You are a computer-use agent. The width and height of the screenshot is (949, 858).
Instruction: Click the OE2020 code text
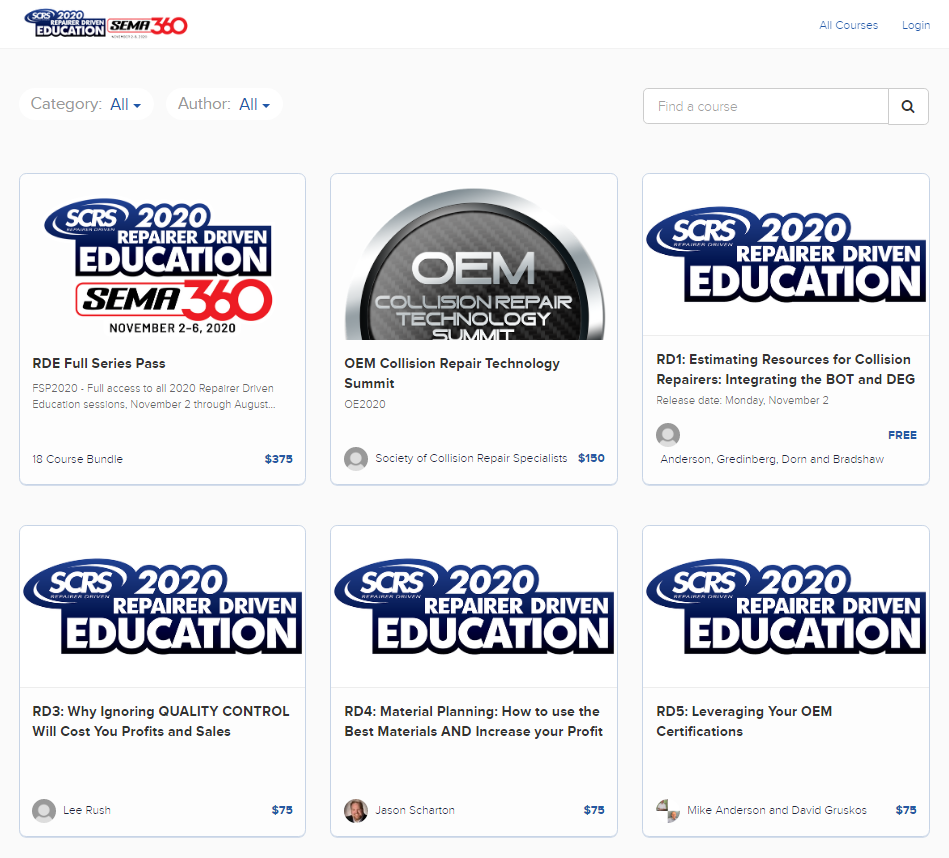[x=365, y=404]
